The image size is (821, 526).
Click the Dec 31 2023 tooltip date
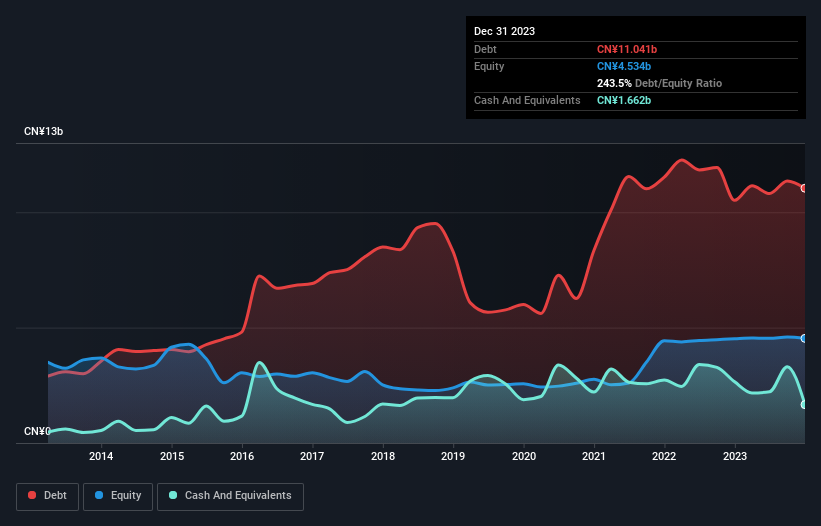[x=504, y=31]
